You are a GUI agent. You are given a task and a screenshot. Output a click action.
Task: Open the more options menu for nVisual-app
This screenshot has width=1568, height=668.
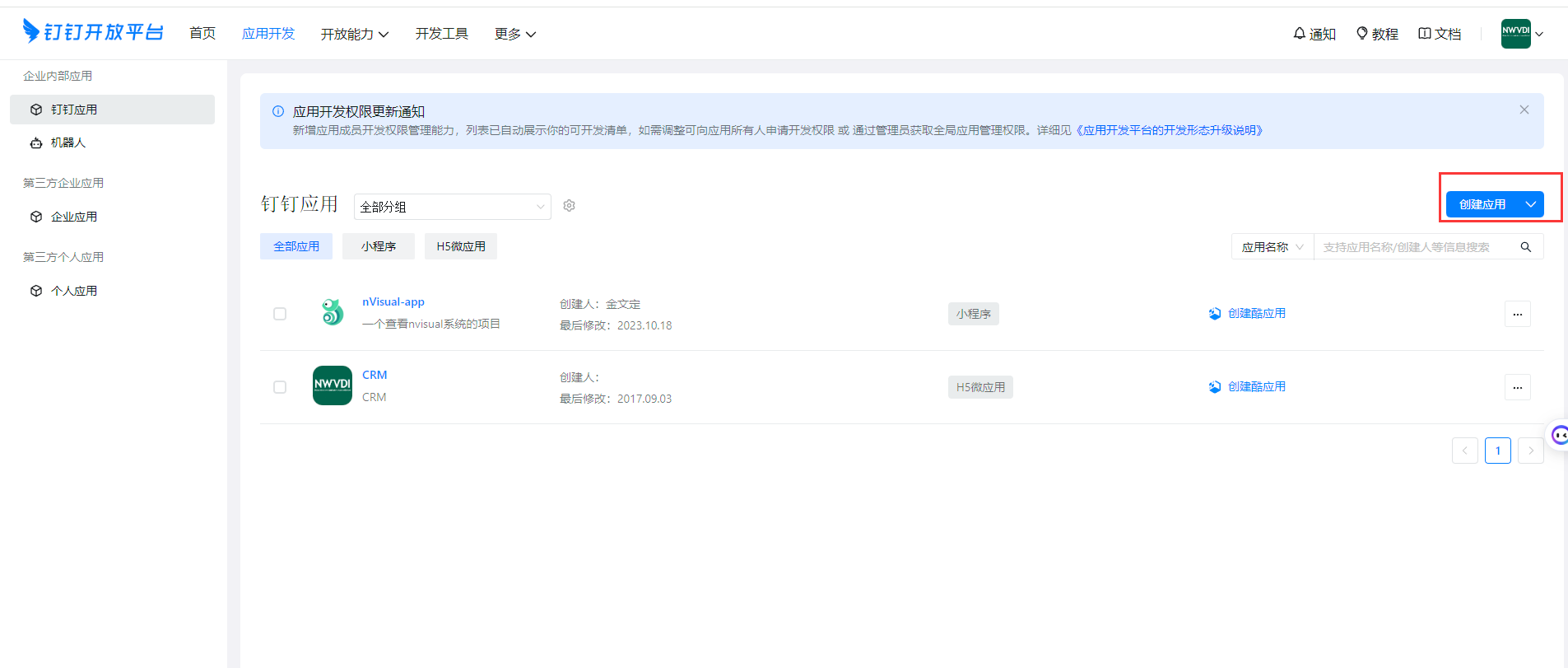[x=1518, y=314]
